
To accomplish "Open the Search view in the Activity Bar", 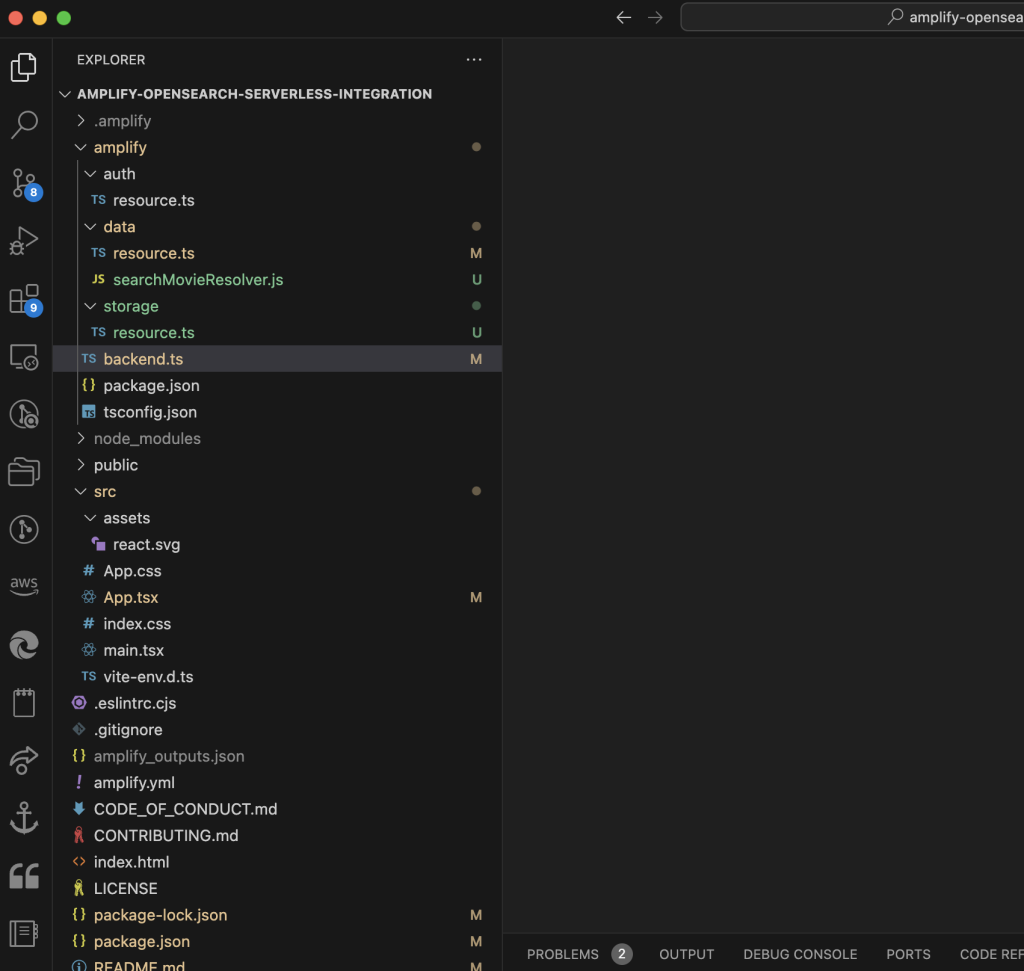I will (24, 124).
